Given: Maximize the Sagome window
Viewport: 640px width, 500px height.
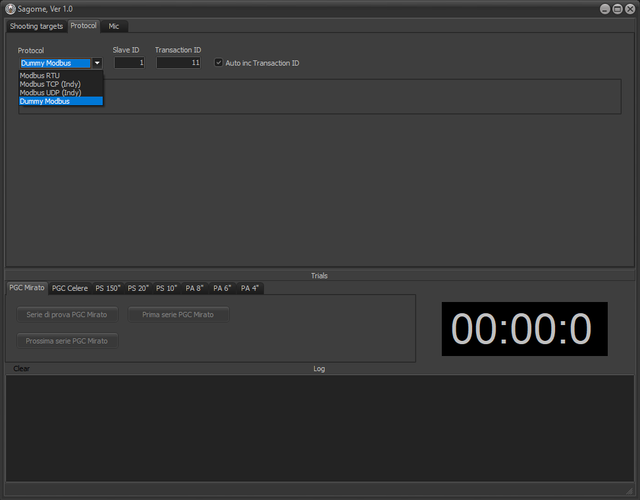Looking at the screenshot, I should click(618, 9).
